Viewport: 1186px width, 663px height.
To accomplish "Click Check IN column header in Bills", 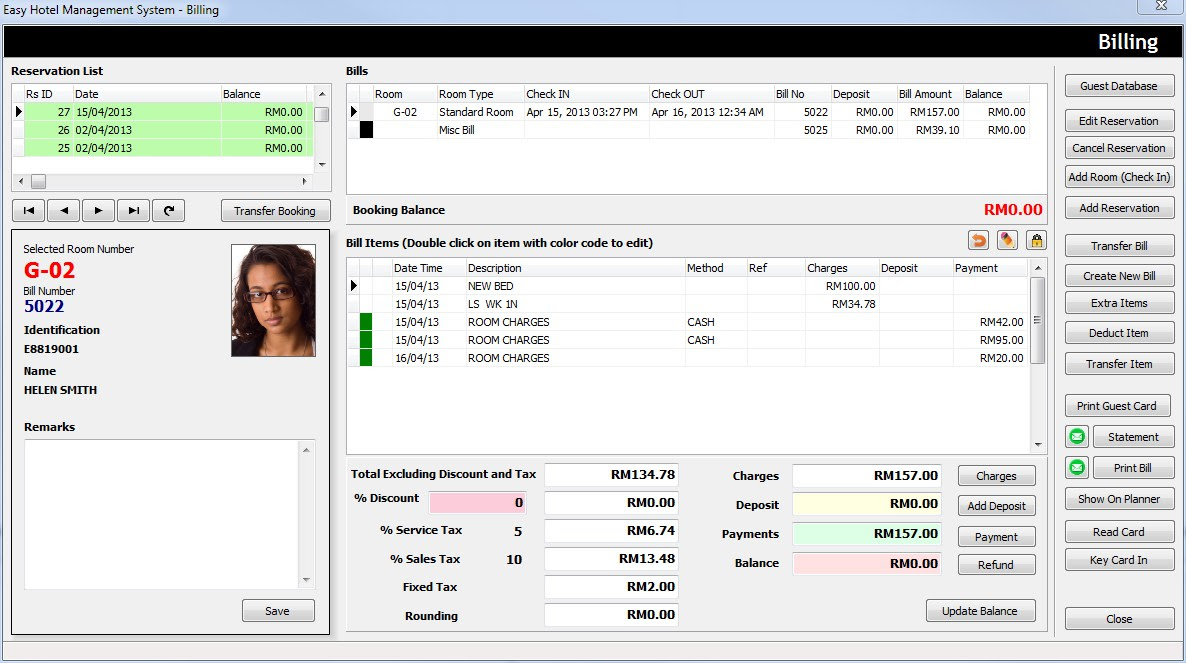I will [x=586, y=94].
